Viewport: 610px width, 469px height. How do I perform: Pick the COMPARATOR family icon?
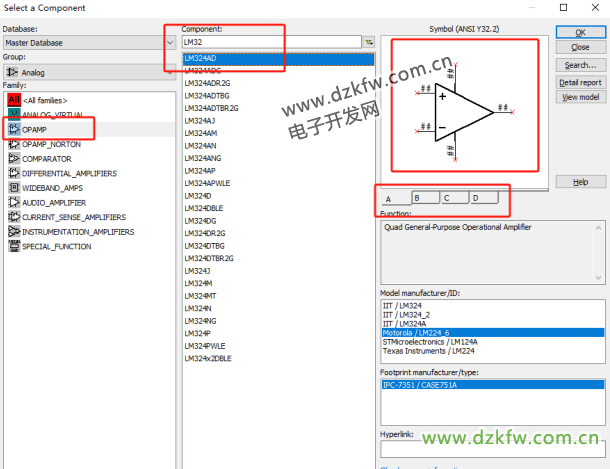click(14, 158)
